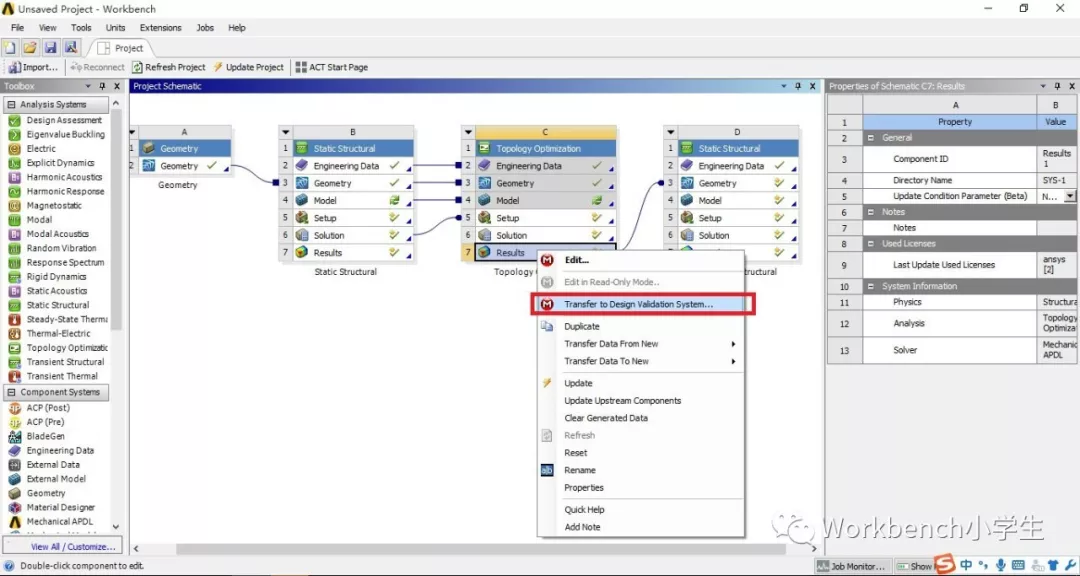
Task: Select the Steady-State Thermal icon
Action: (x=14, y=319)
